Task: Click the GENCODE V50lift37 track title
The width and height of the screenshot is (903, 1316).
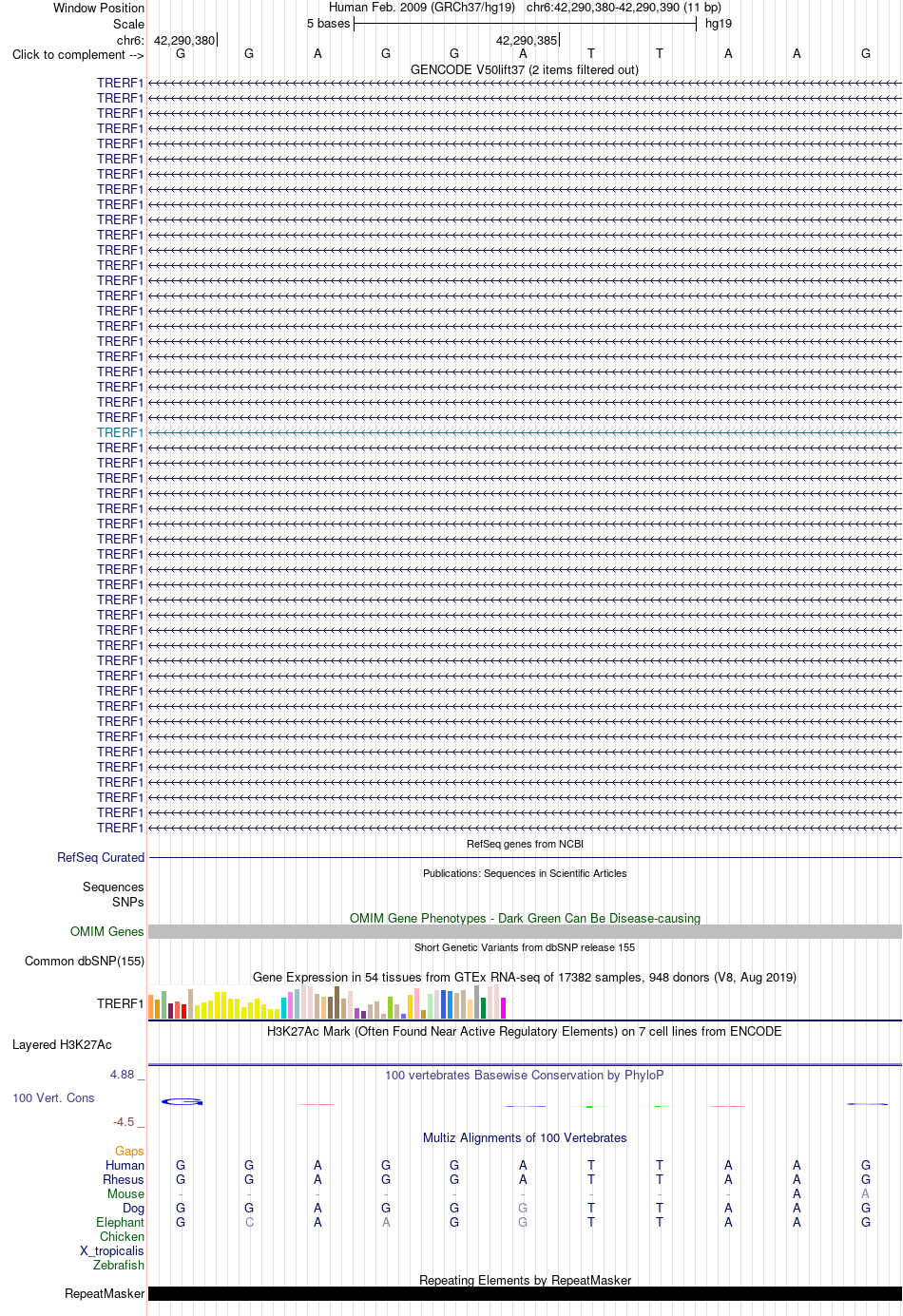Action: [525, 69]
